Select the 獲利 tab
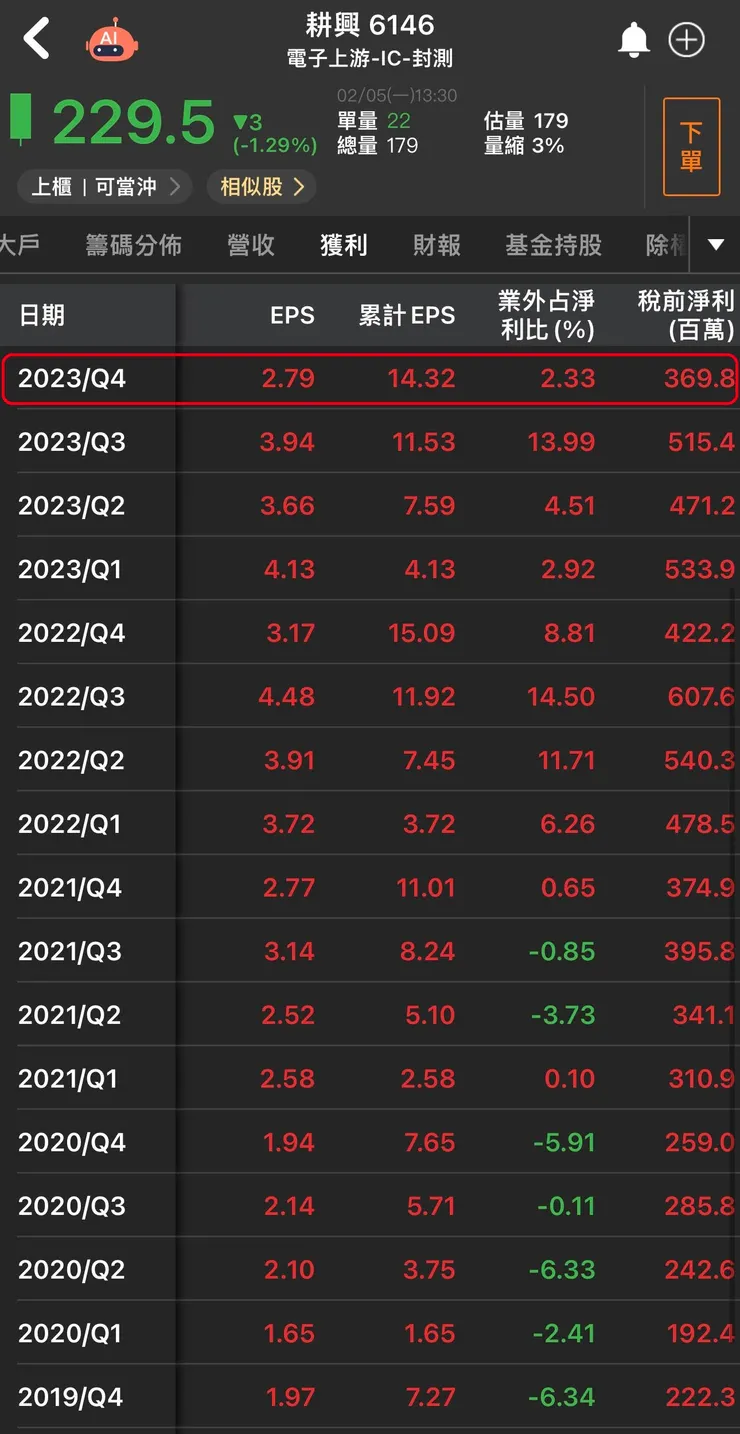The image size is (740, 1434). (344, 245)
